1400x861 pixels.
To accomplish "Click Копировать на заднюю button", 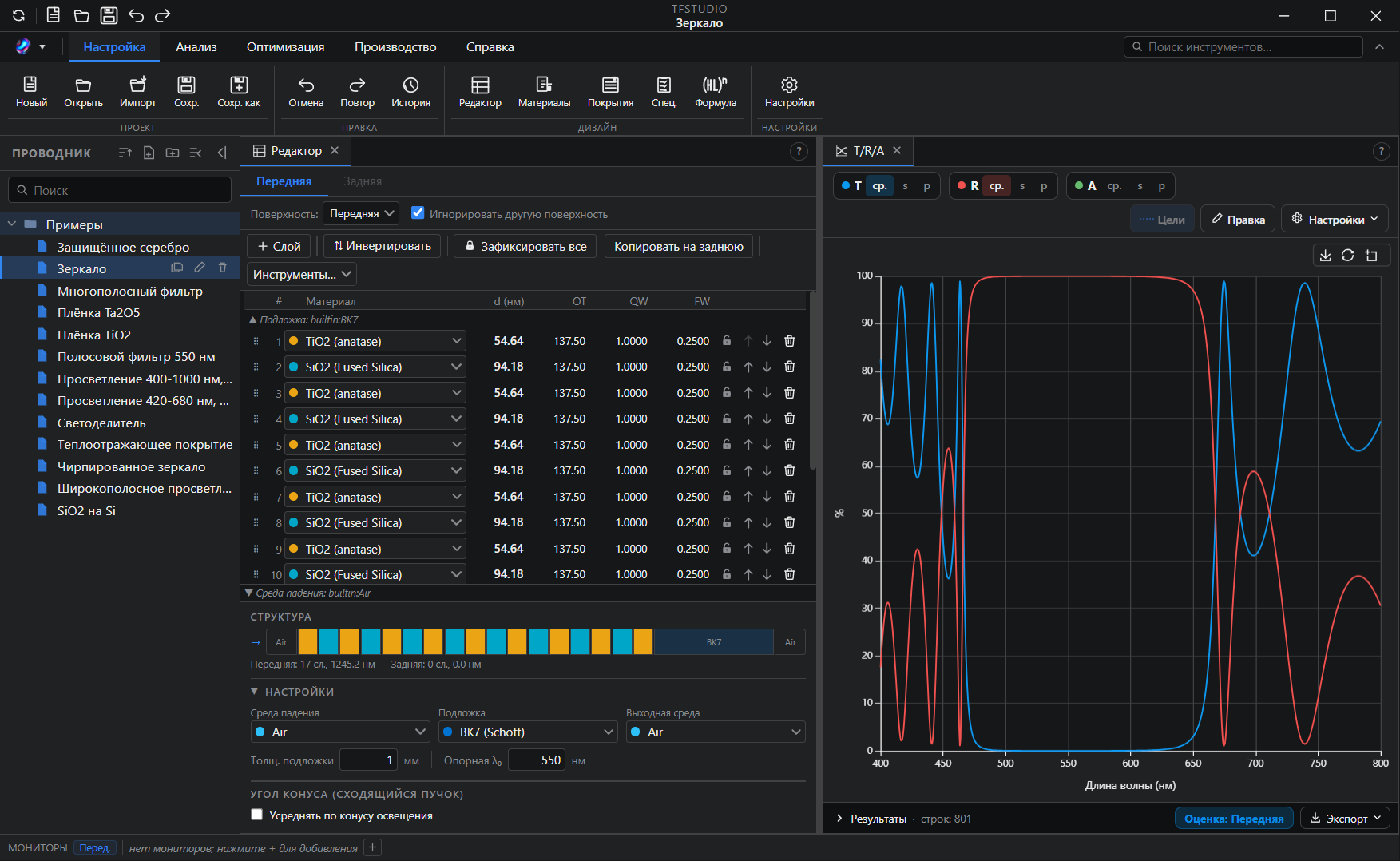I will click(679, 246).
